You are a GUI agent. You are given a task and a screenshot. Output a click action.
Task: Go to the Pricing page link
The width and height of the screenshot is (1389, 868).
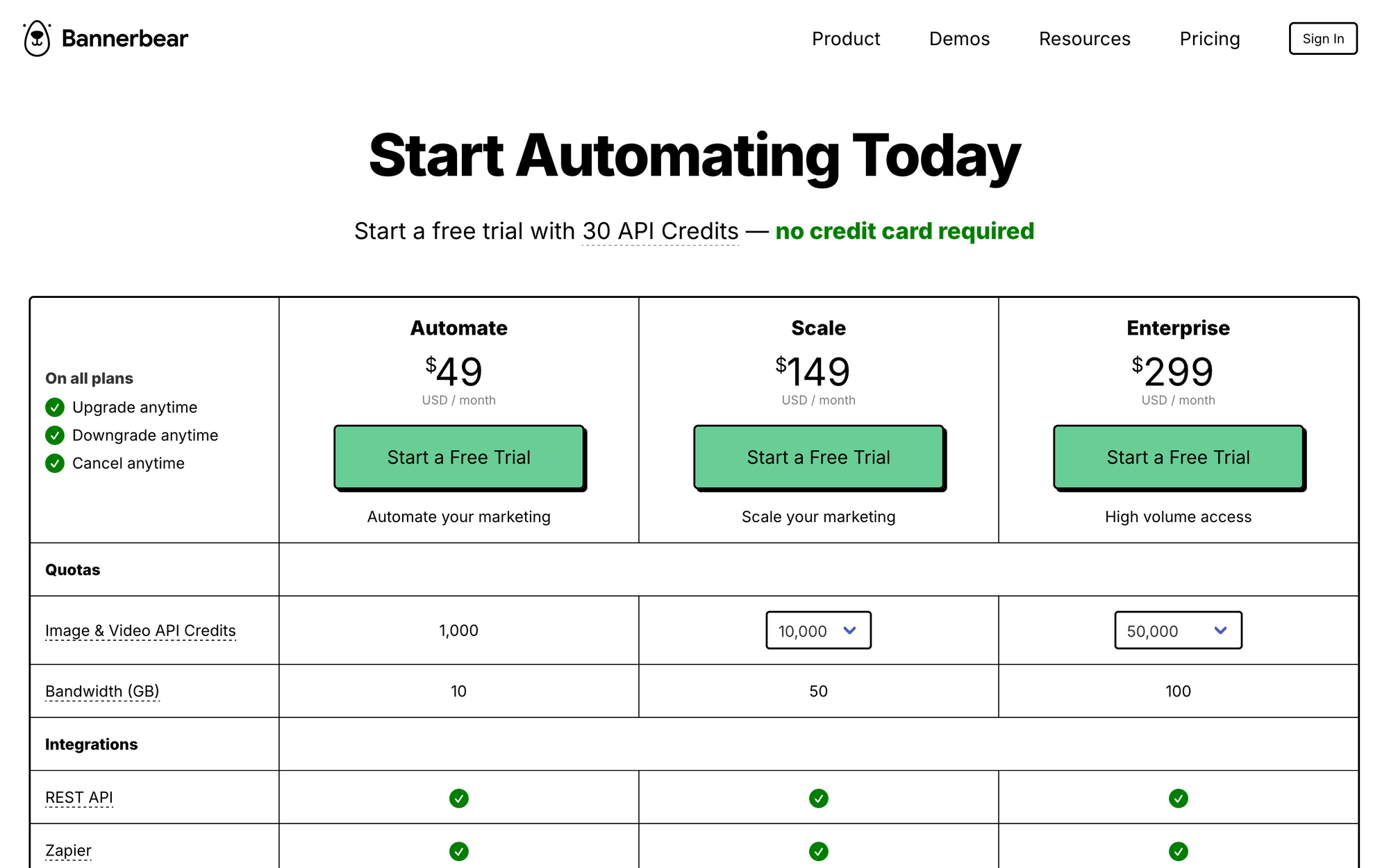click(1209, 39)
